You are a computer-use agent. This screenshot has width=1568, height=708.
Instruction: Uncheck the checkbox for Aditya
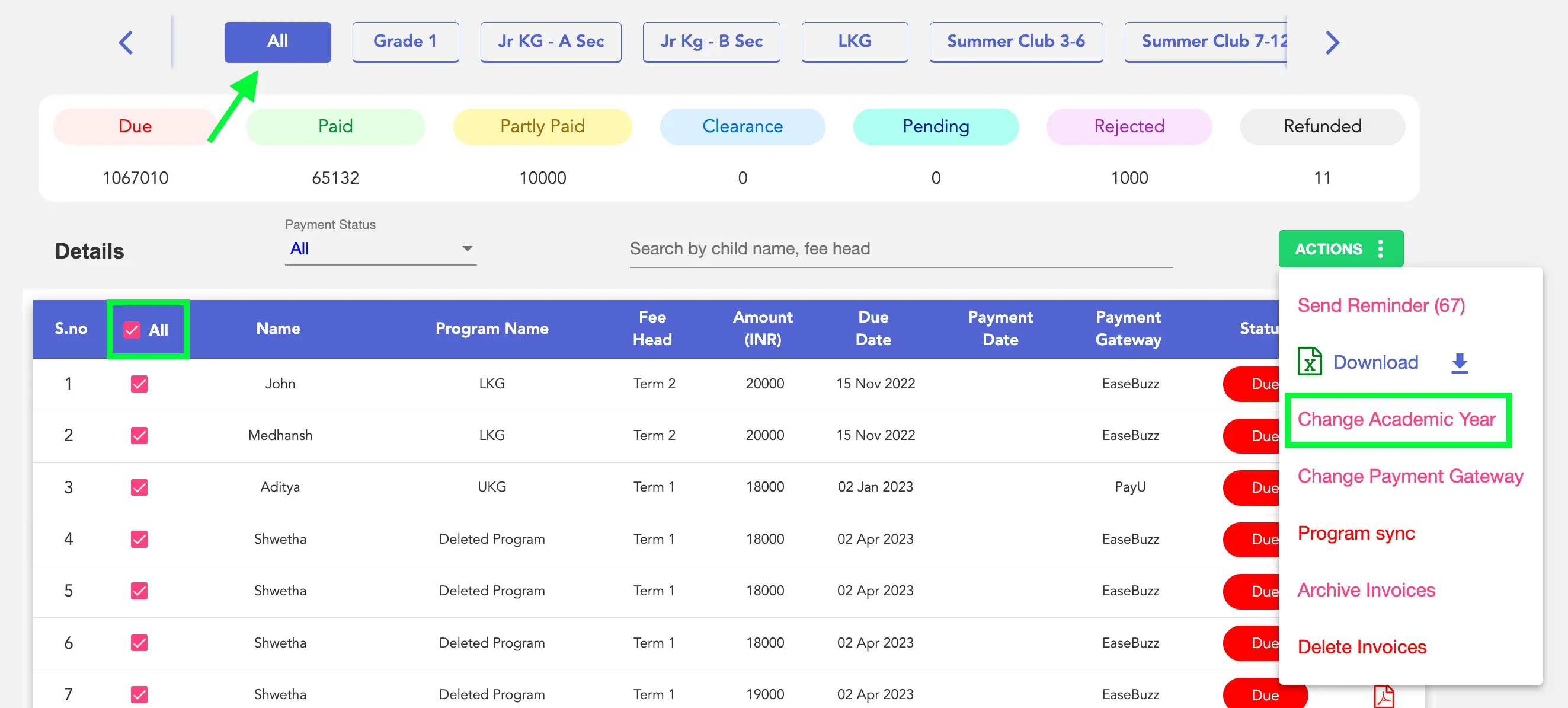click(x=139, y=487)
